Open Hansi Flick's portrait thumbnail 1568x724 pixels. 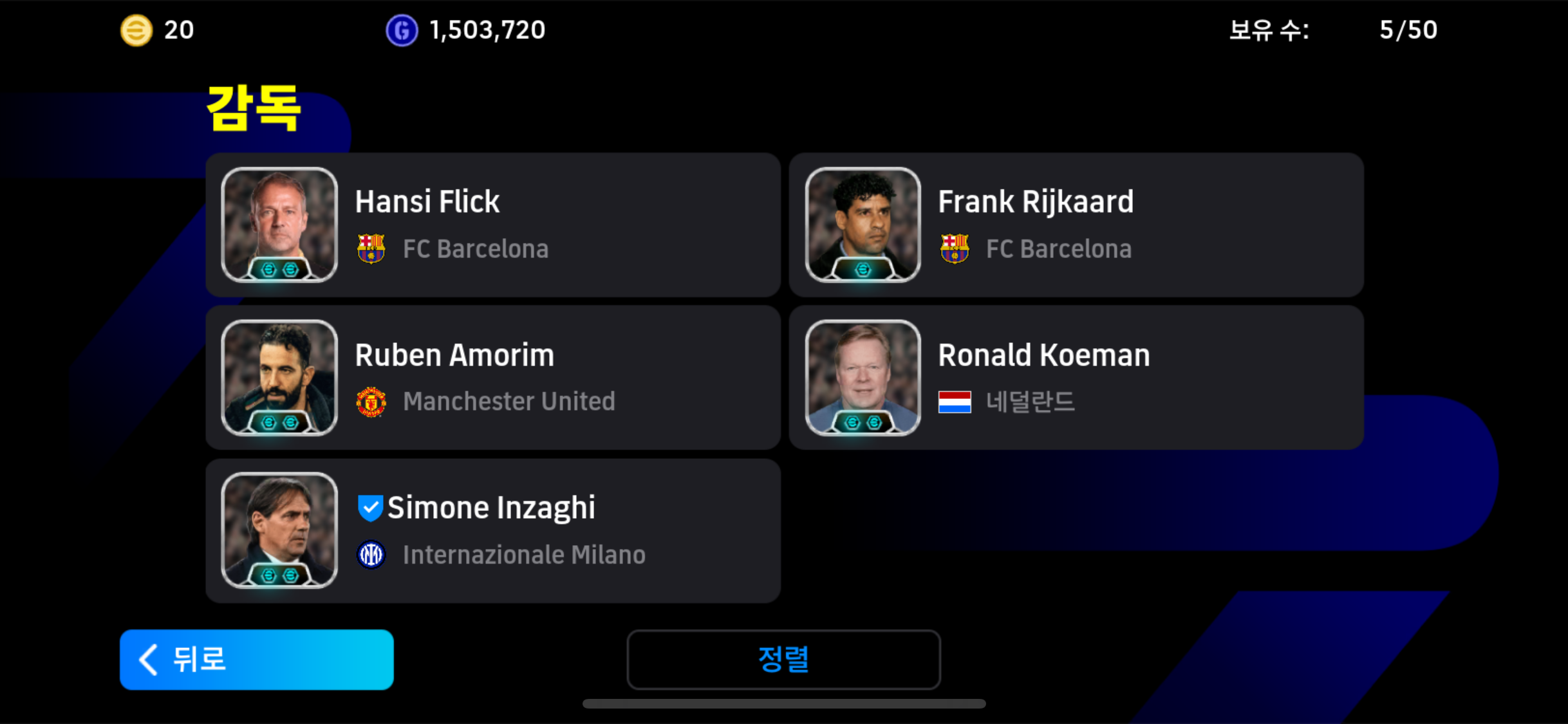[x=279, y=225]
